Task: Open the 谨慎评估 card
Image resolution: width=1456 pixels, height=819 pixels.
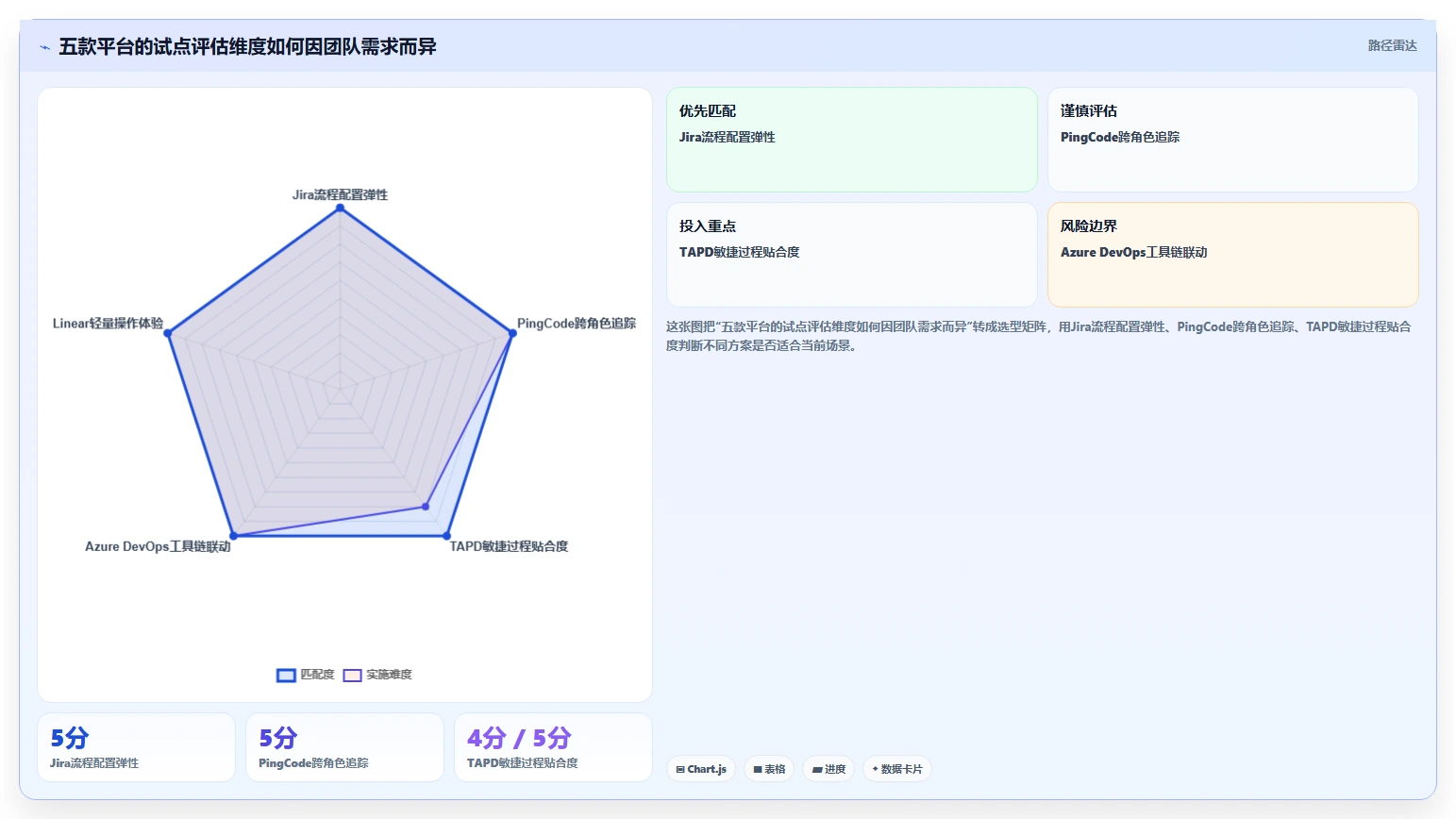Action: tap(1233, 140)
